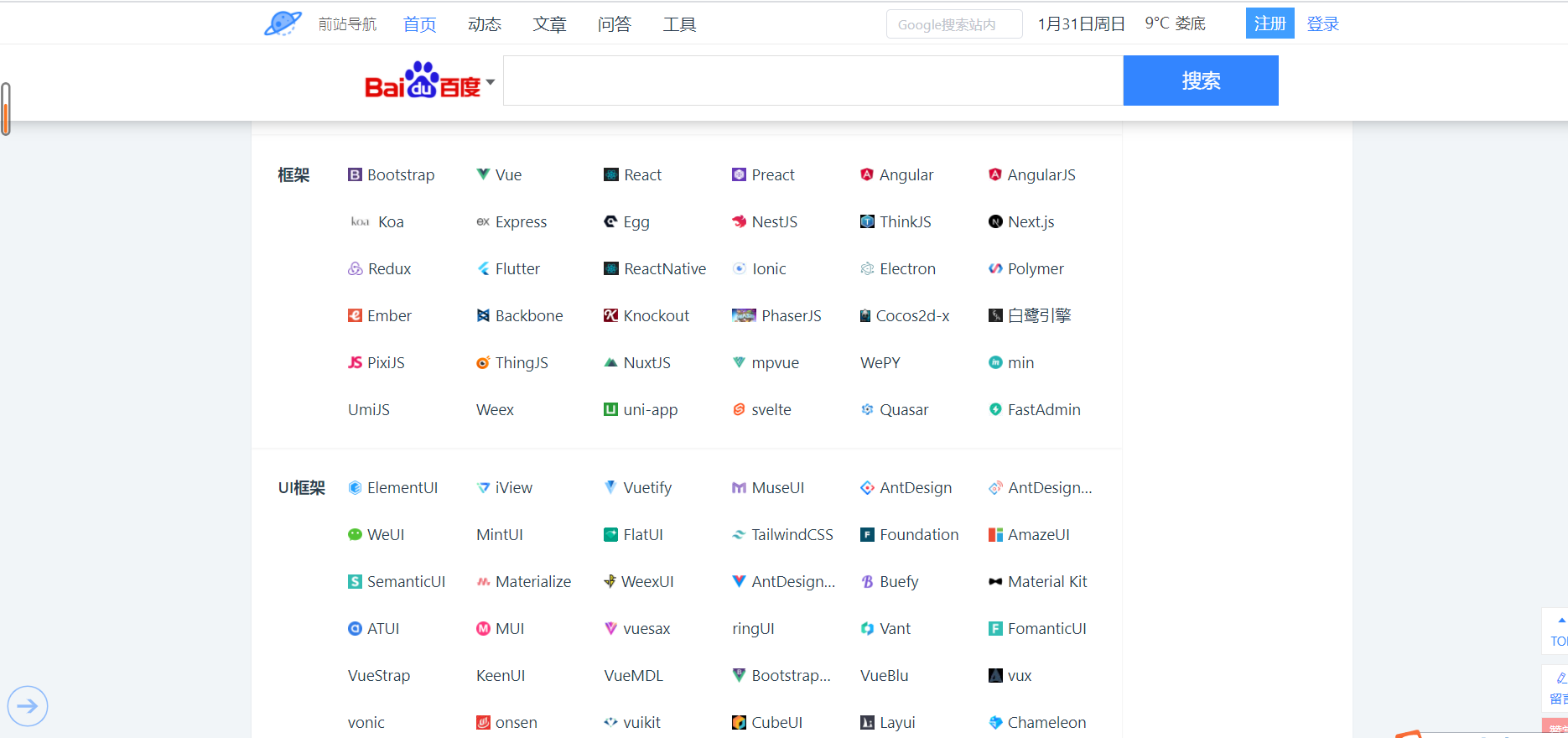Click the VueStrap text link

[x=379, y=675]
